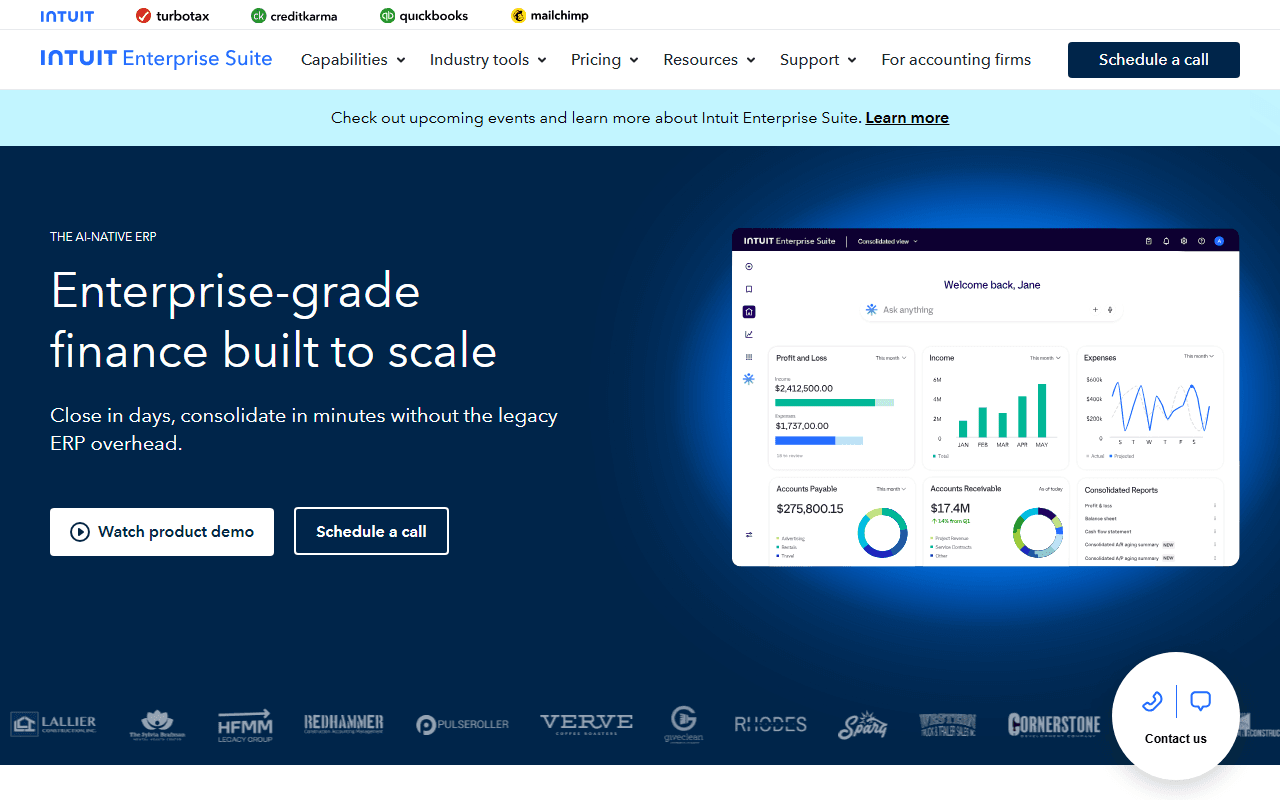Click the HFMM Legacy Group logo
Image resolution: width=1280 pixels, height=800 pixels.
click(x=245, y=725)
